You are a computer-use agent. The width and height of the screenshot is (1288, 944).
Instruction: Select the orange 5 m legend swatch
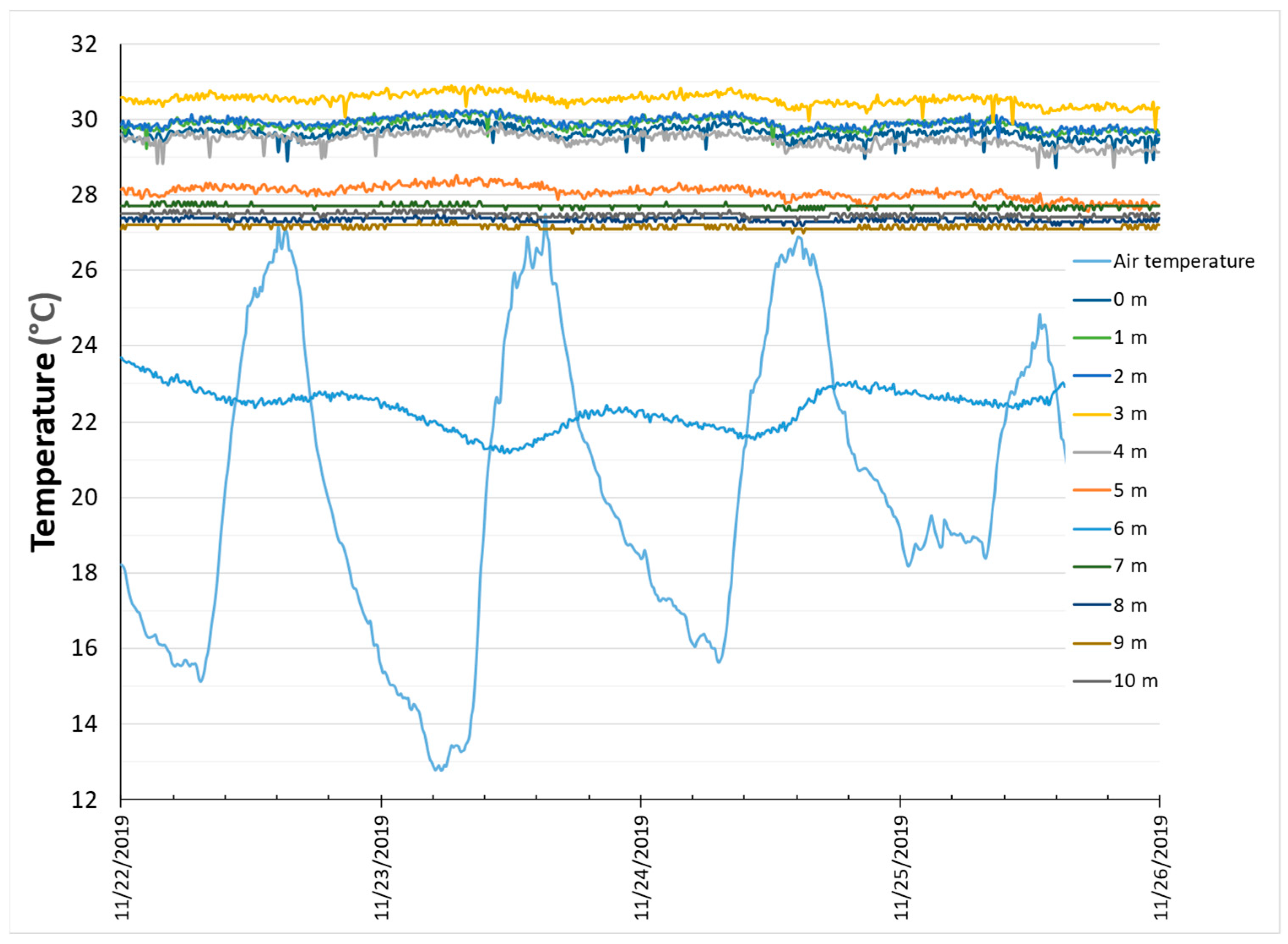[x=1092, y=490]
